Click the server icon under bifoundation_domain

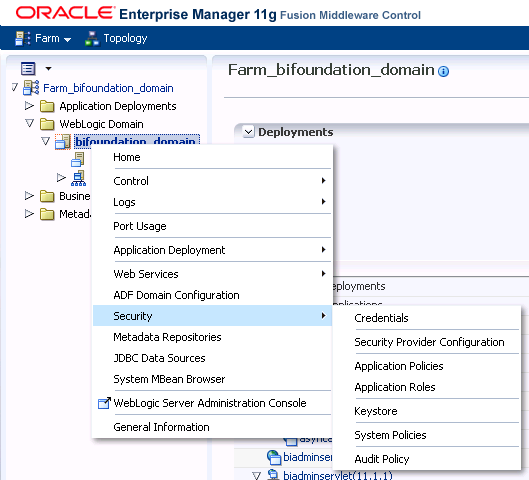[78, 160]
